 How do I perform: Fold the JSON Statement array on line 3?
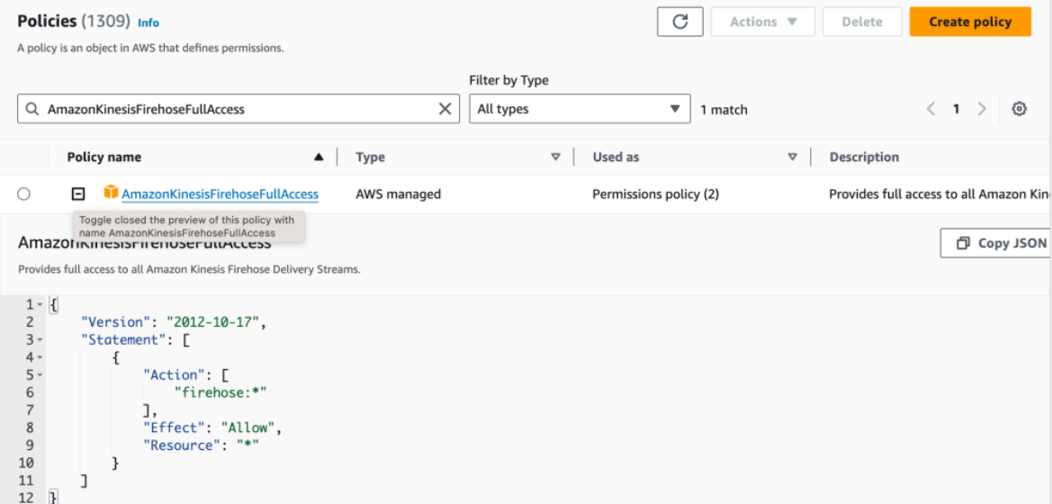(x=40, y=340)
